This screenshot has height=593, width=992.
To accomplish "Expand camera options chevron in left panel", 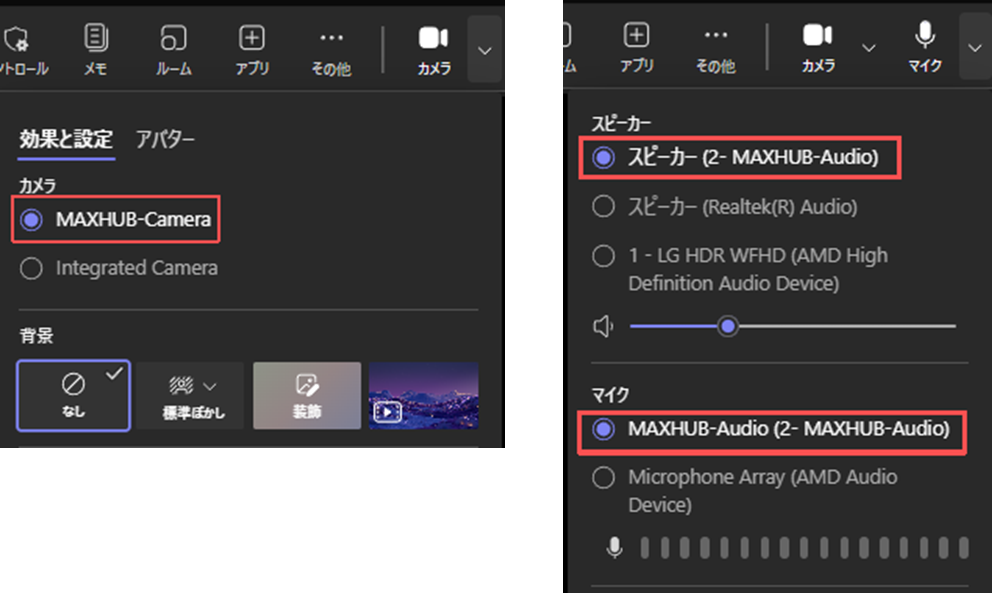I will click(485, 51).
